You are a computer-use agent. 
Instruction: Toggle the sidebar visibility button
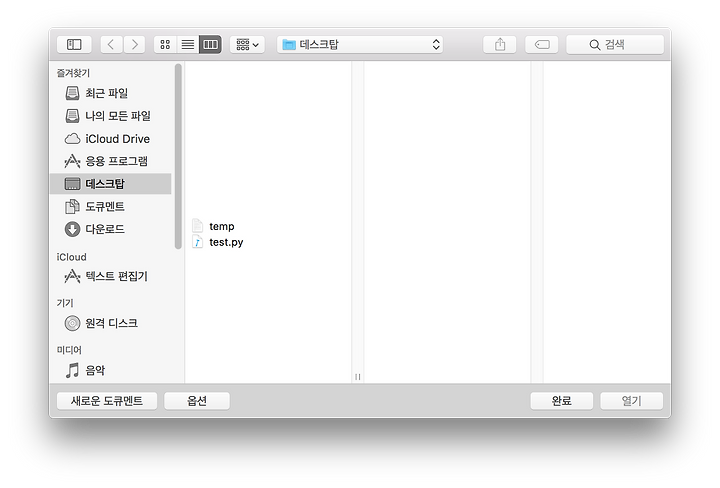click(x=74, y=45)
